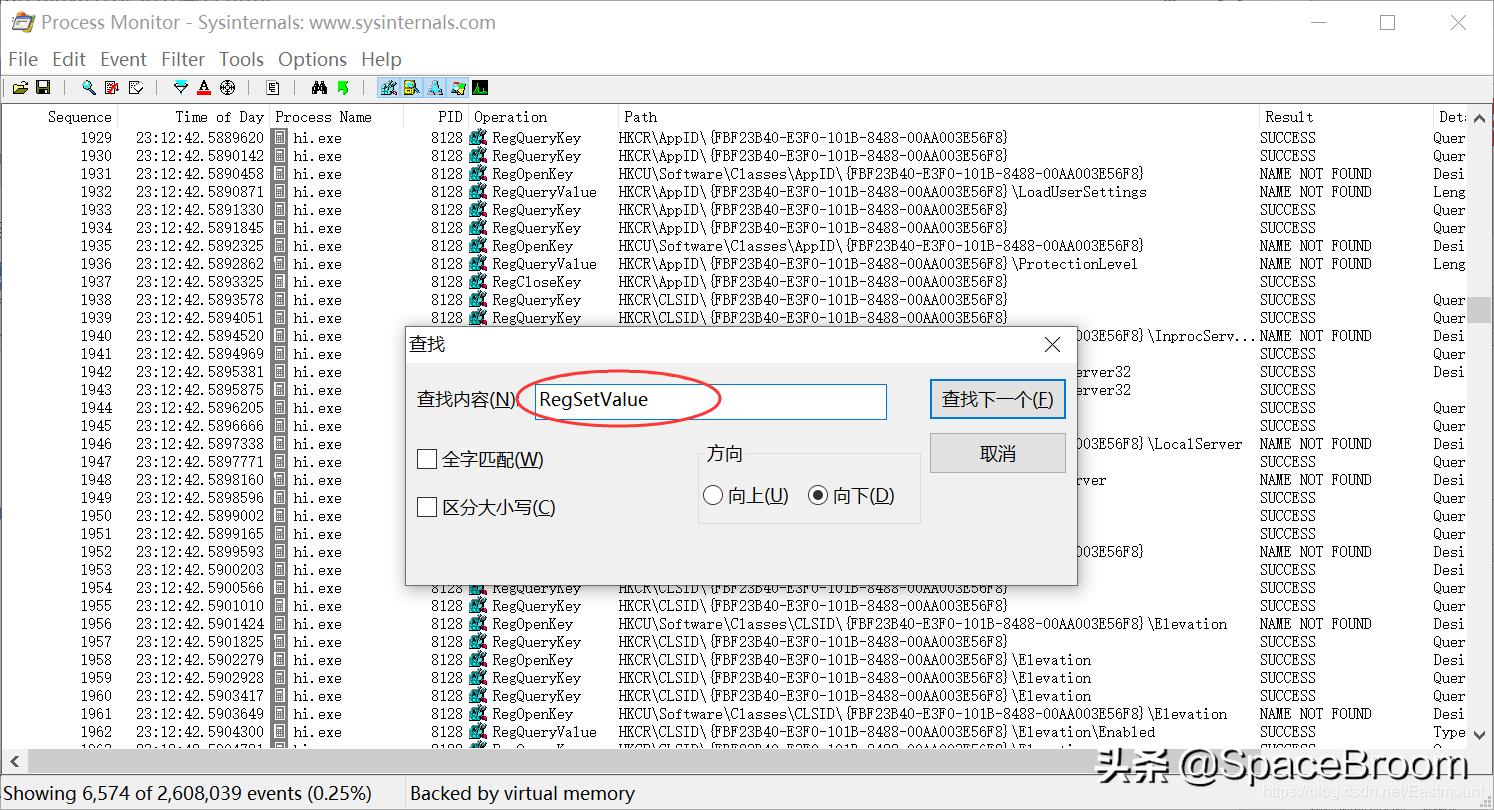Open the Filter menu

pyautogui.click(x=183, y=59)
